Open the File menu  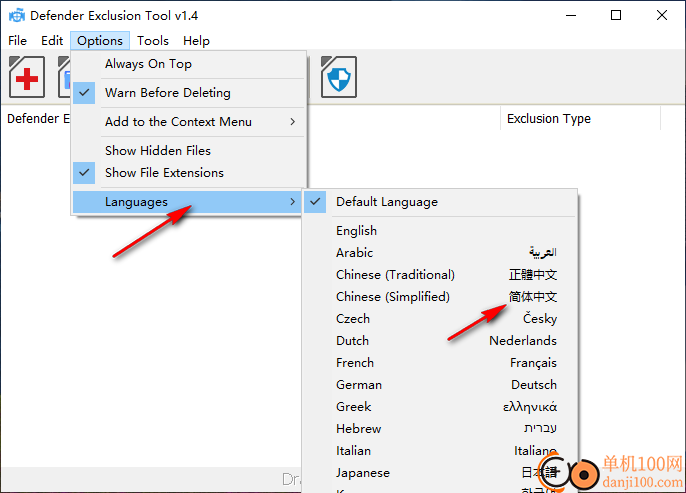pyautogui.click(x=18, y=41)
